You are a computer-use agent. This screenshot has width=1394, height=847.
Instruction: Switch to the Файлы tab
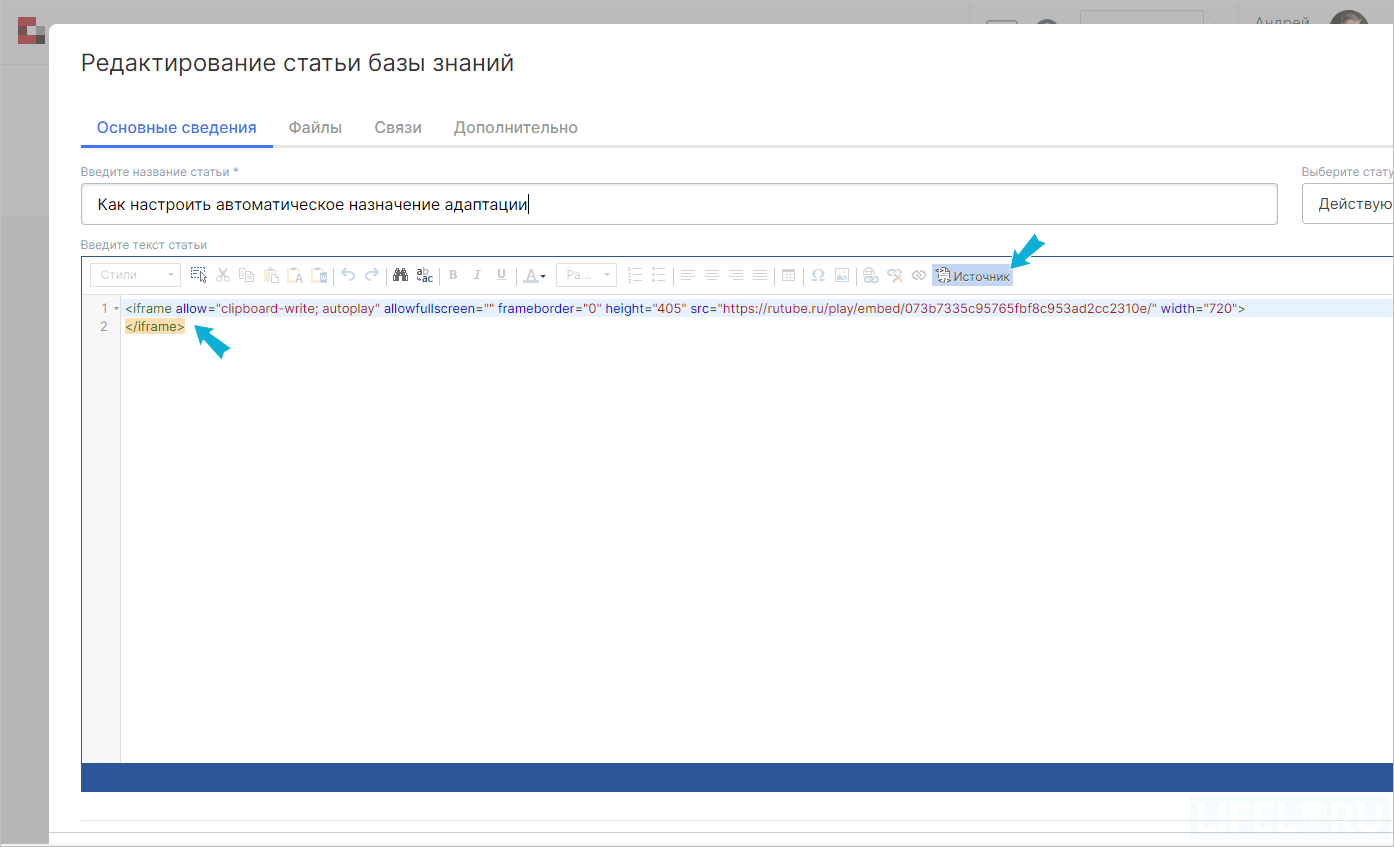pos(314,127)
